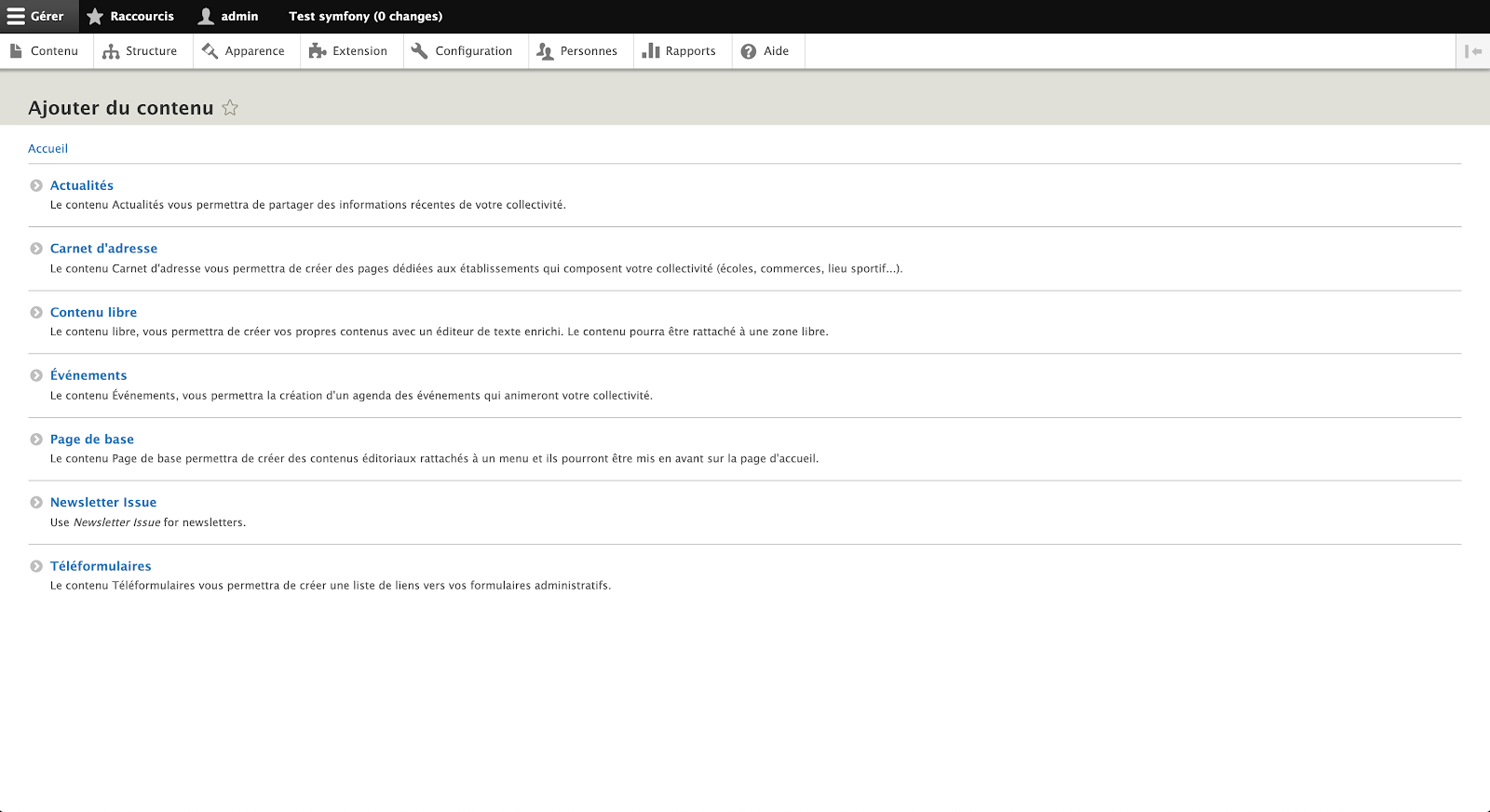
Task: Click the user icon beside admin
Action: point(206,17)
